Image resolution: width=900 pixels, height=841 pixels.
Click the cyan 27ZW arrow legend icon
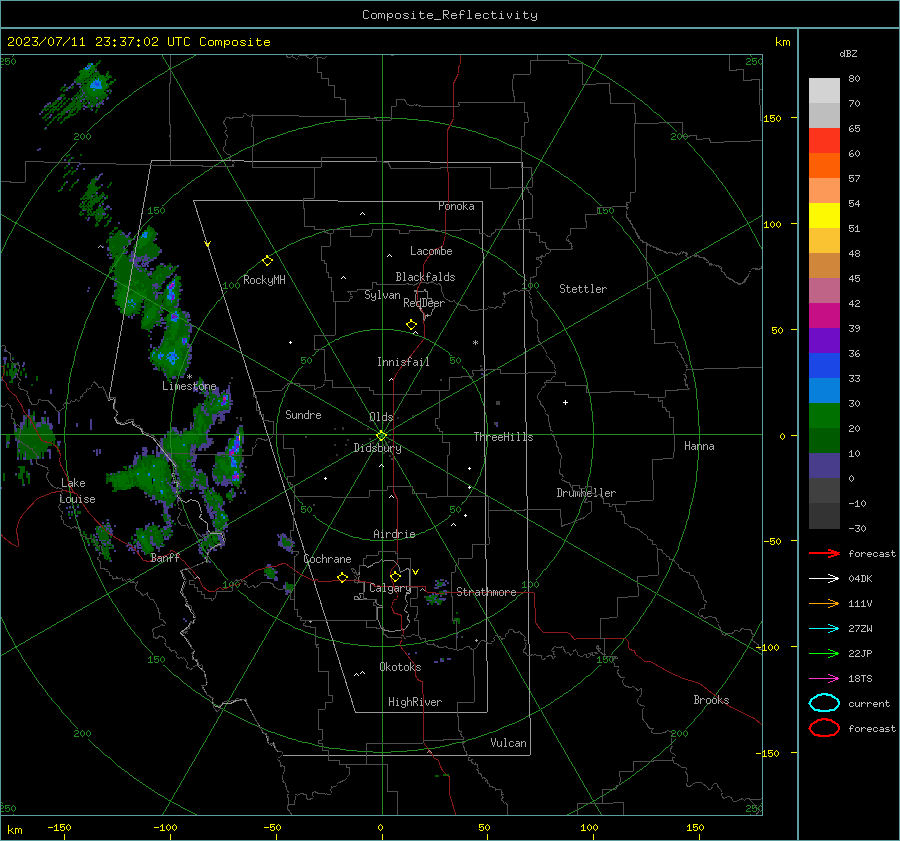point(824,629)
